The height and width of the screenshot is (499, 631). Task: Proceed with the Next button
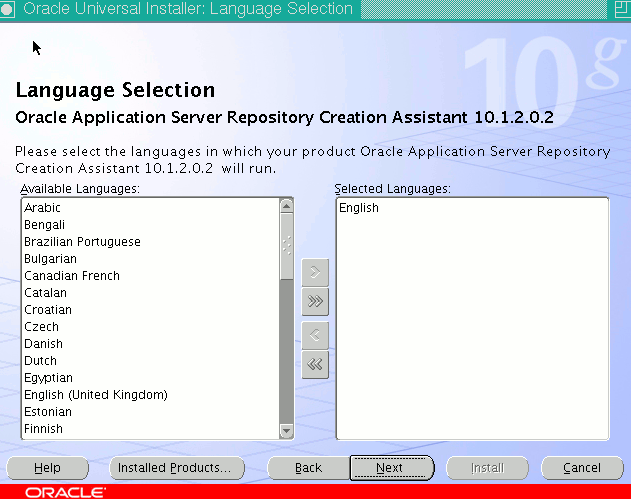coord(392,468)
